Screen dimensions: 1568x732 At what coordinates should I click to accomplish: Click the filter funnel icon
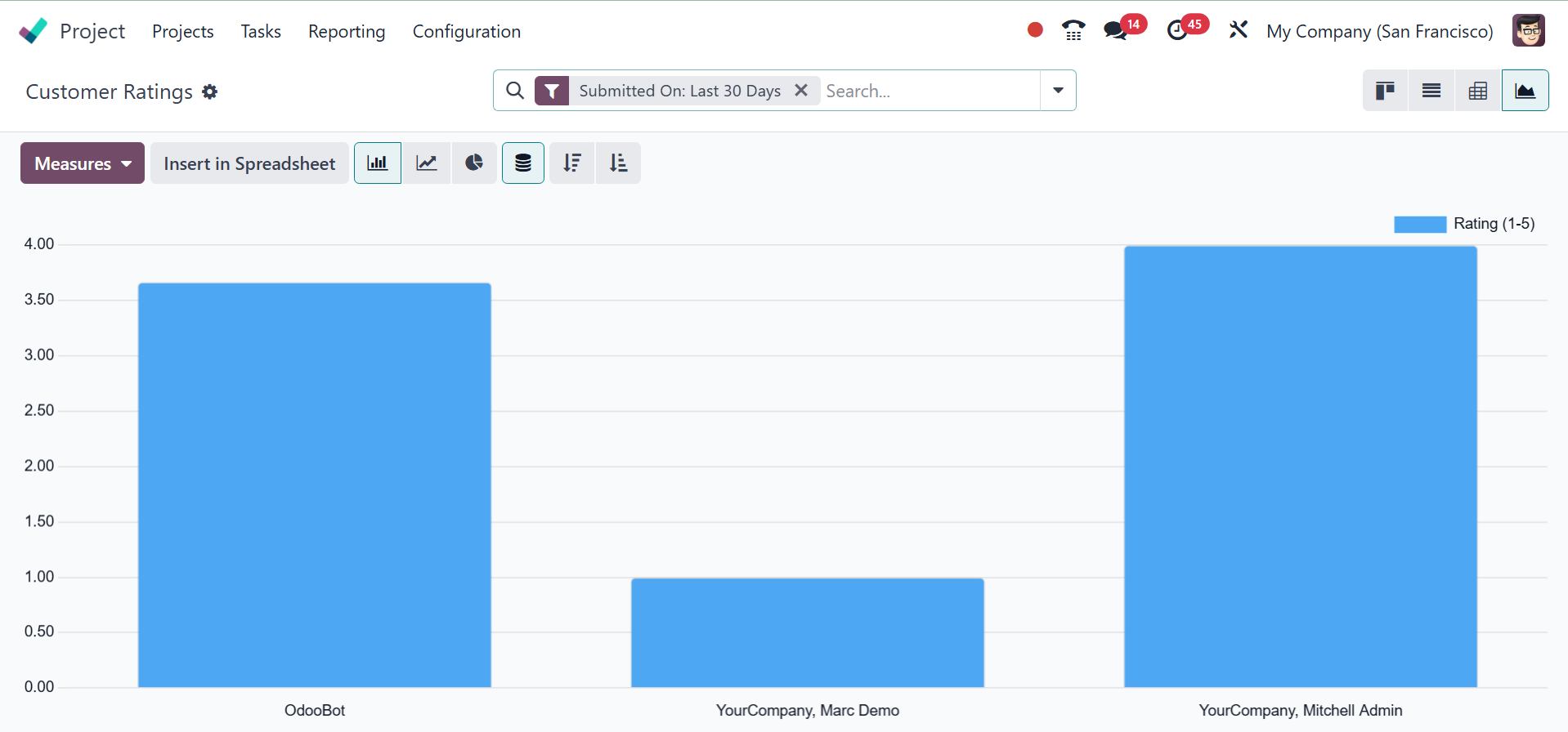[552, 91]
